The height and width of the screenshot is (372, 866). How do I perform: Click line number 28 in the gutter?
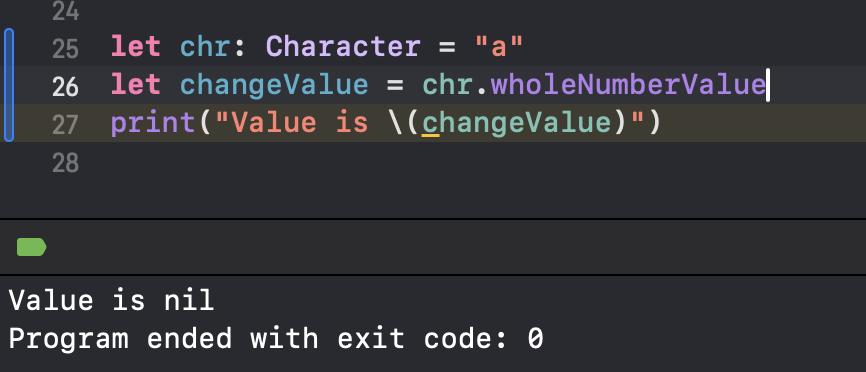point(65,162)
